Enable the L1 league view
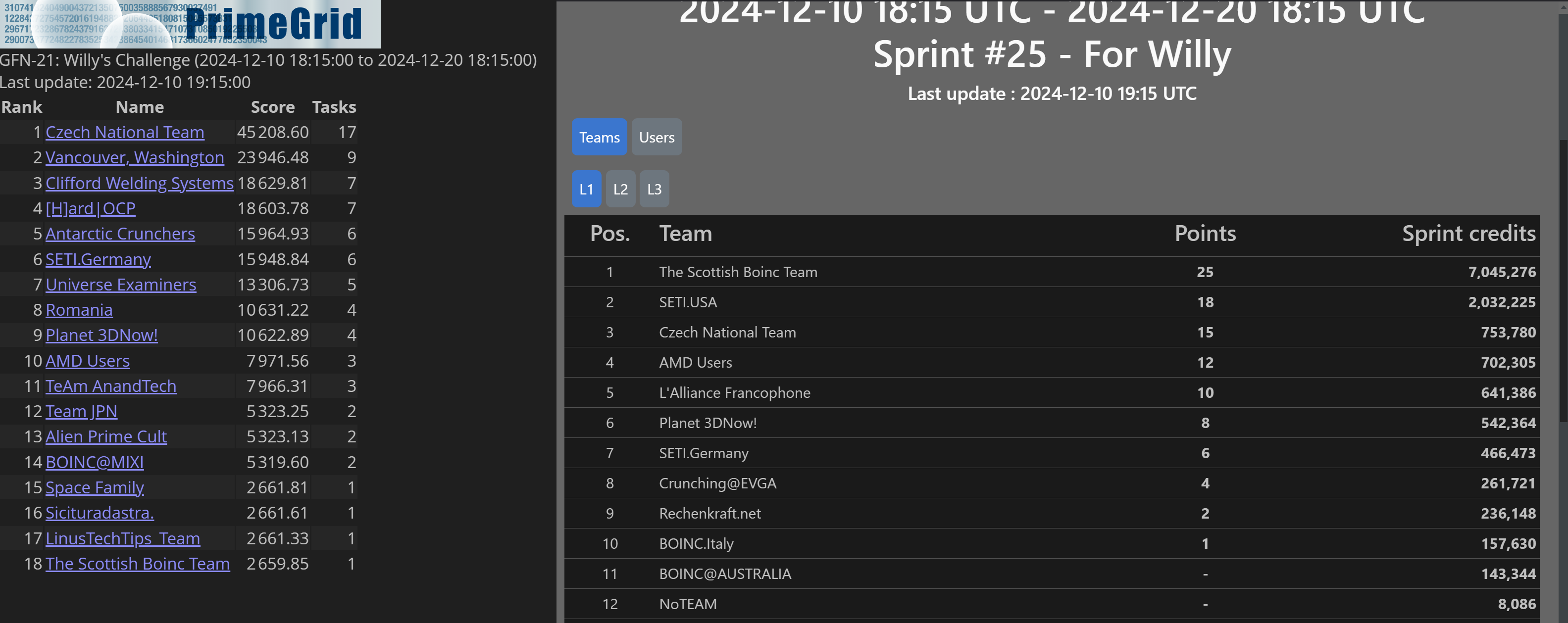Image resolution: width=1568 pixels, height=623 pixels. (586, 189)
